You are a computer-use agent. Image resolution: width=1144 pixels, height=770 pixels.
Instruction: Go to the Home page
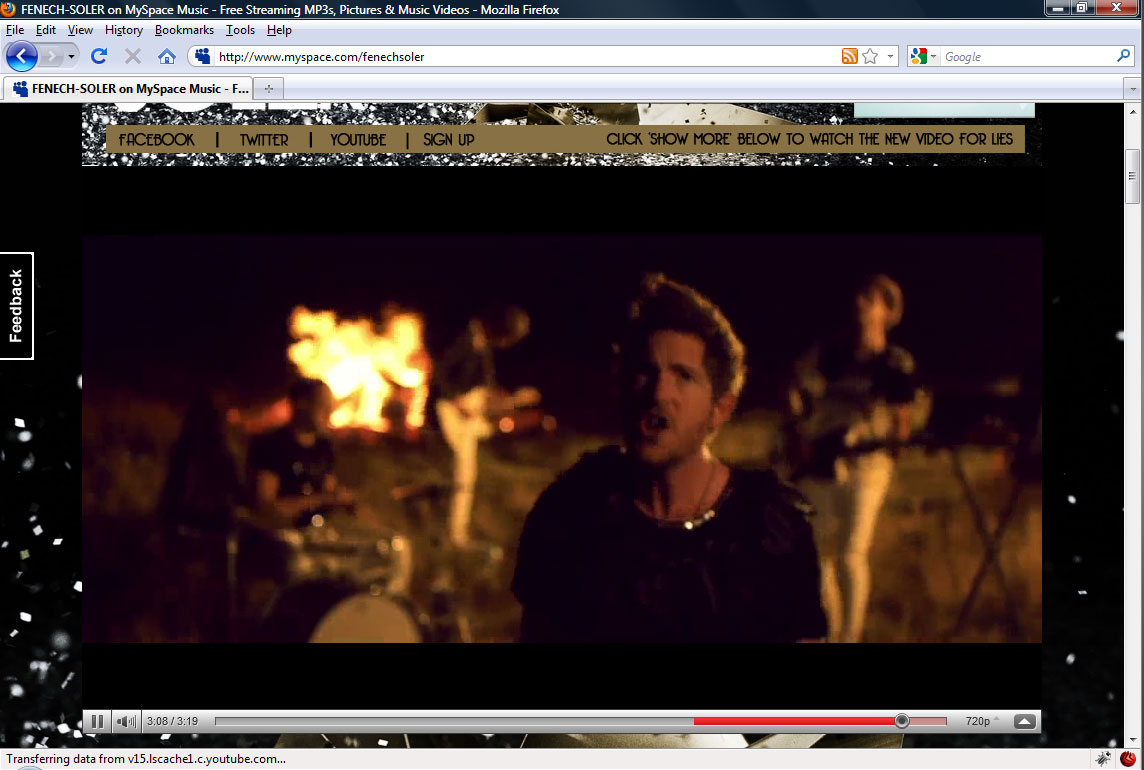[x=166, y=56]
